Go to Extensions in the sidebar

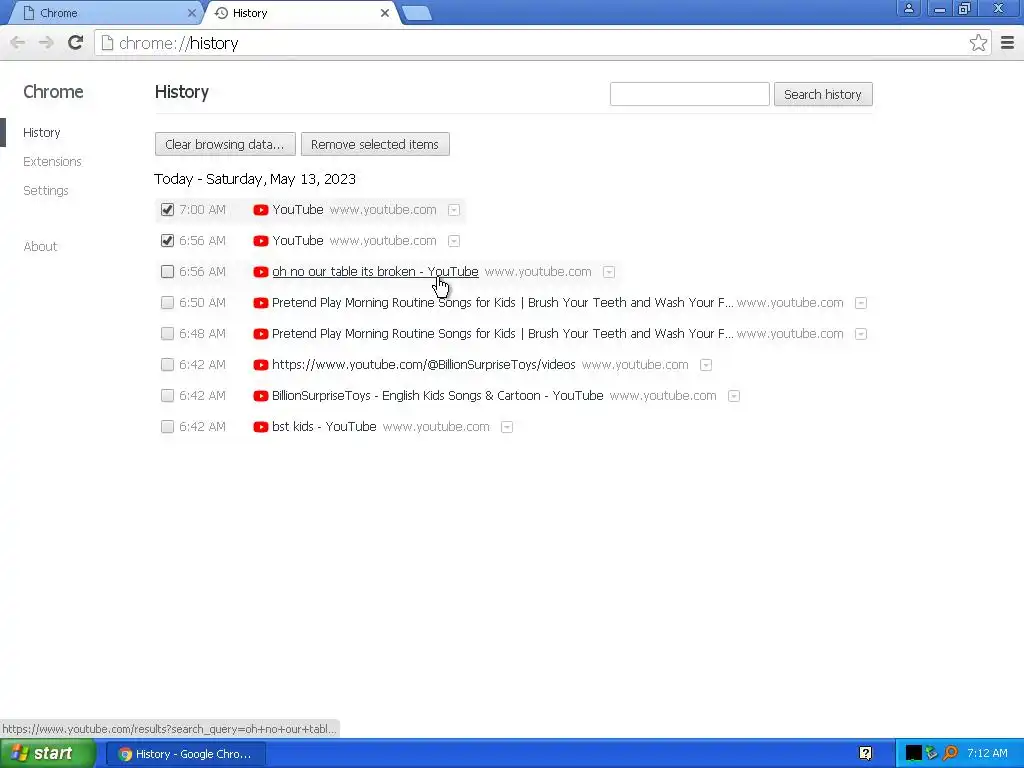tap(52, 161)
